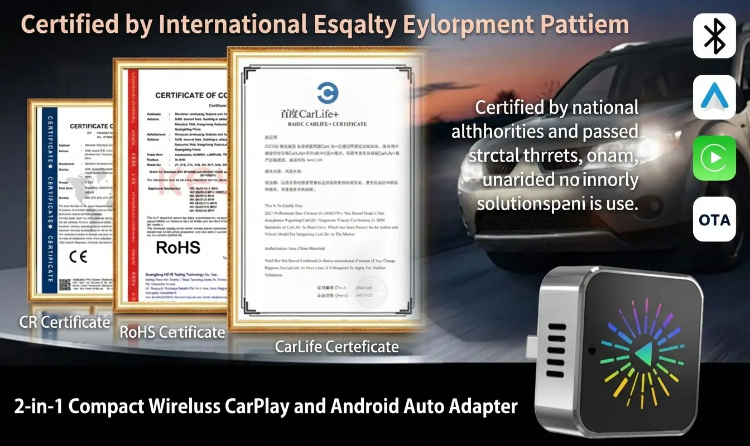The width and height of the screenshot is (750, 446).
Task: Click the OTA update icon
Action: pos(714,219)
